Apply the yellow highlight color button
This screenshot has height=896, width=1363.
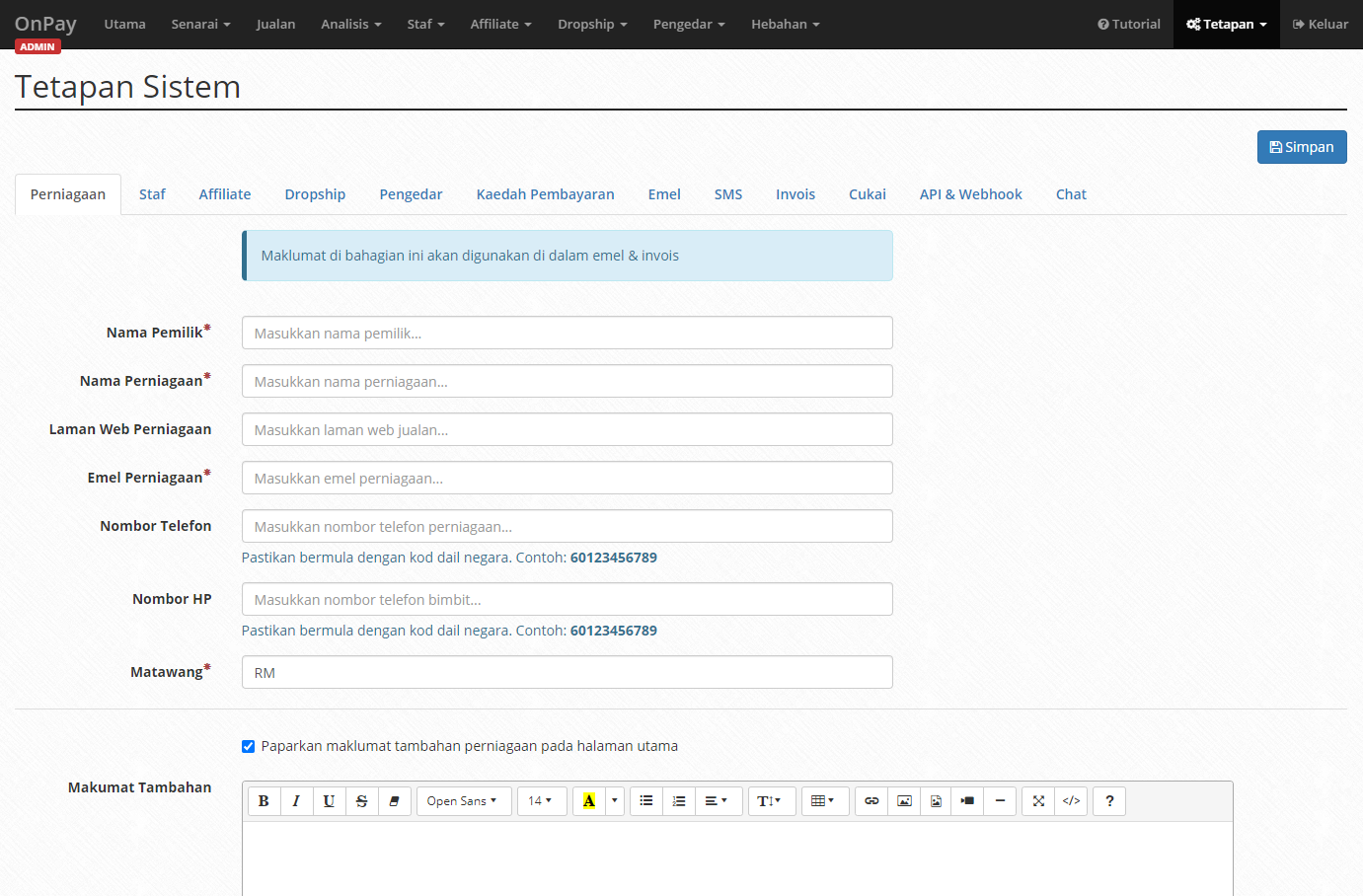tap(589, 801)
